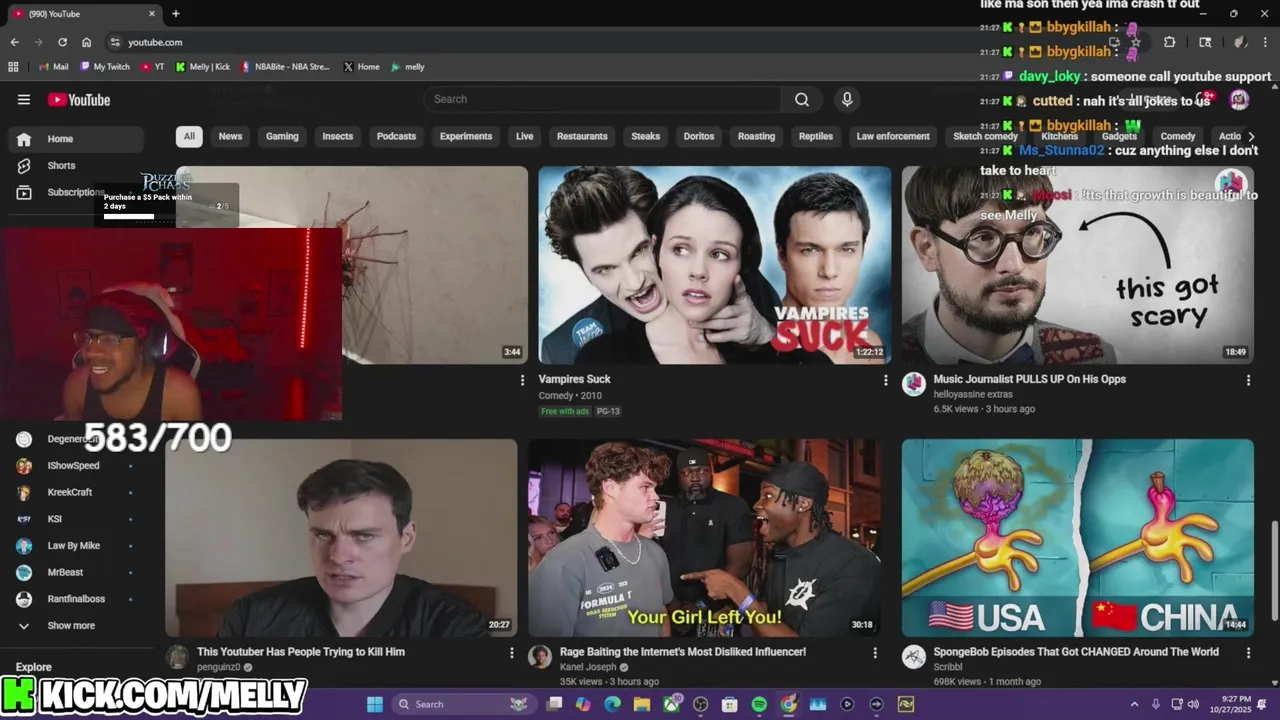Click the Scribbl channel avatar

(914, 657)
